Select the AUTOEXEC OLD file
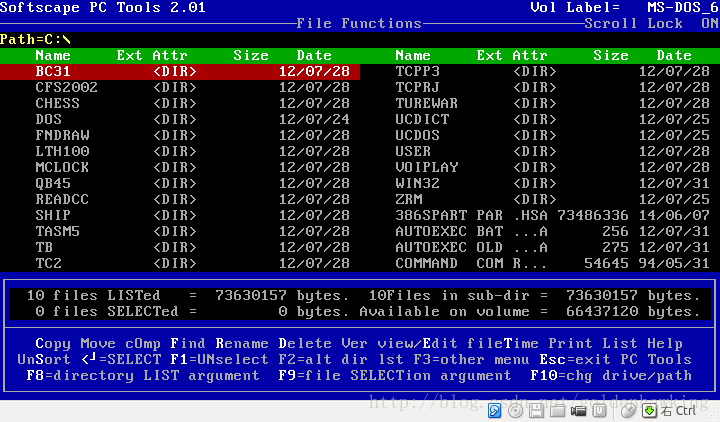This screenshot has width=720, height=422. [552, 248]
